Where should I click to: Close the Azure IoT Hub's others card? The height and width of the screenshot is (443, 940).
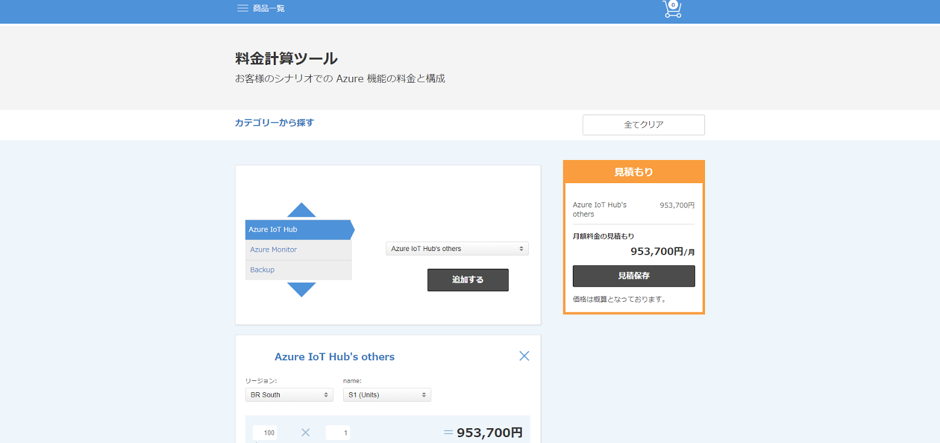click(x=524, y=356)
